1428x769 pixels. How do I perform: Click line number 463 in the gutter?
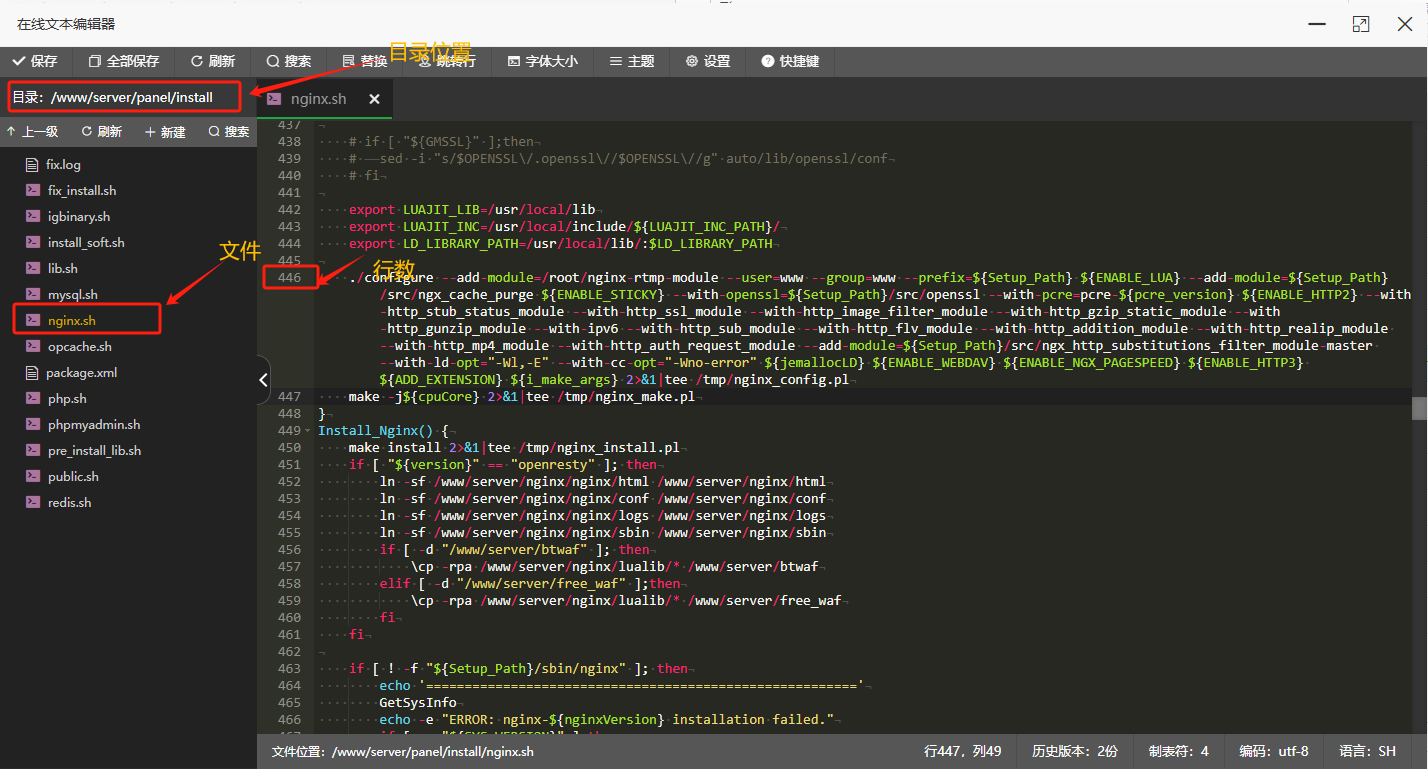[289, 668]
